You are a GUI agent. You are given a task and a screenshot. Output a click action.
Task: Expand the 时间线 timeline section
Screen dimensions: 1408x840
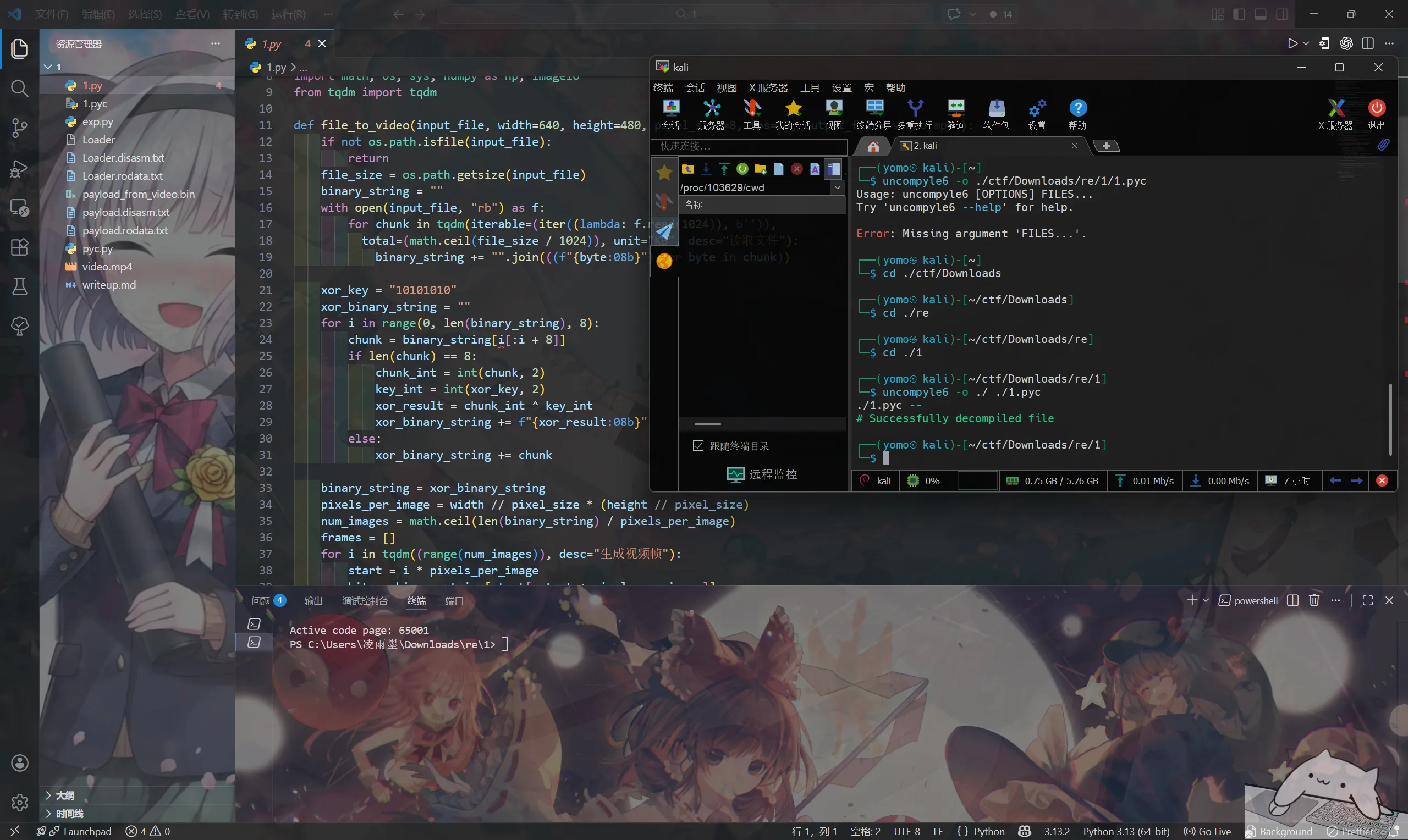coord(137,814)
